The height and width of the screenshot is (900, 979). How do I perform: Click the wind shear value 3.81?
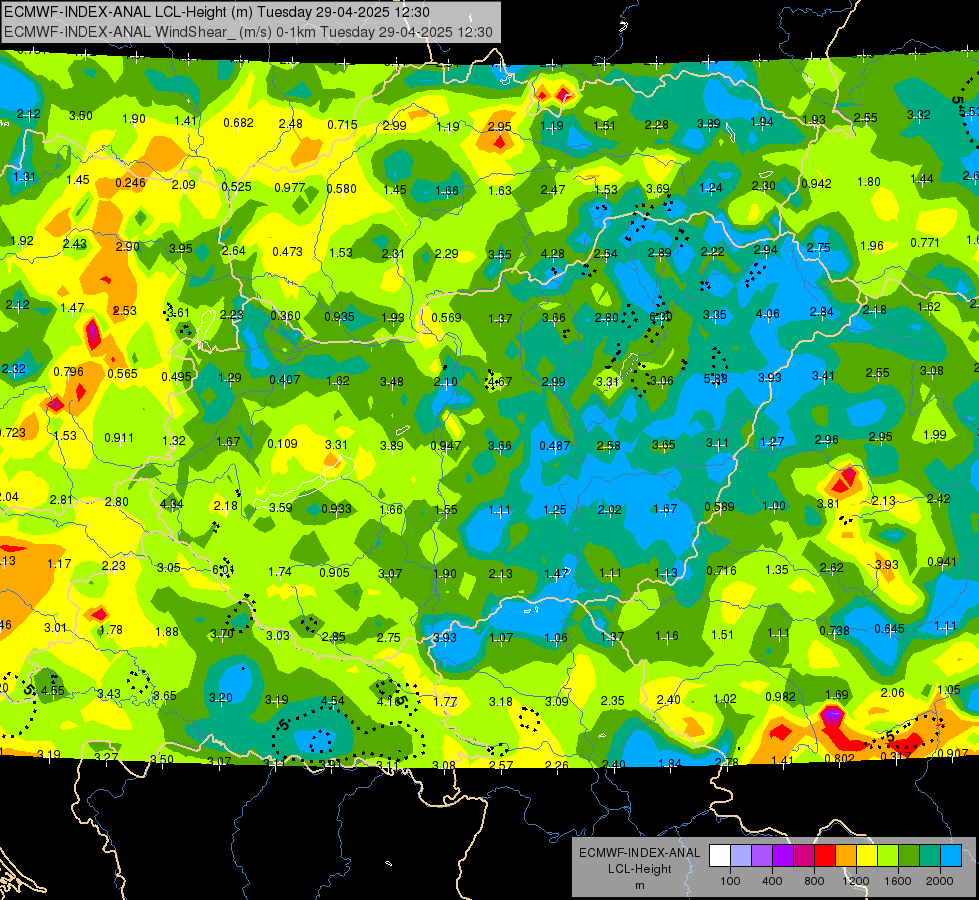(x=829, y=503)
